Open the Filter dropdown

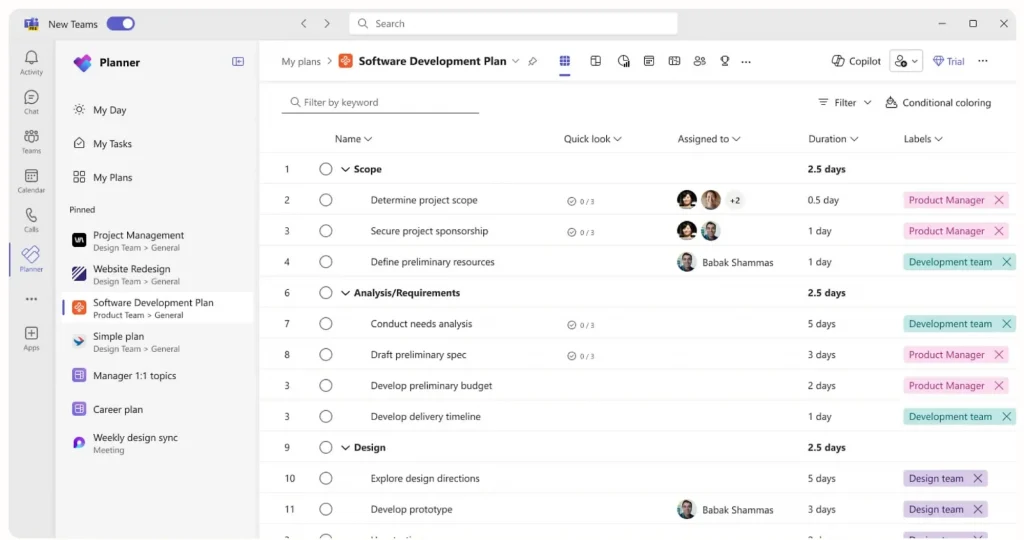[845, 102]
